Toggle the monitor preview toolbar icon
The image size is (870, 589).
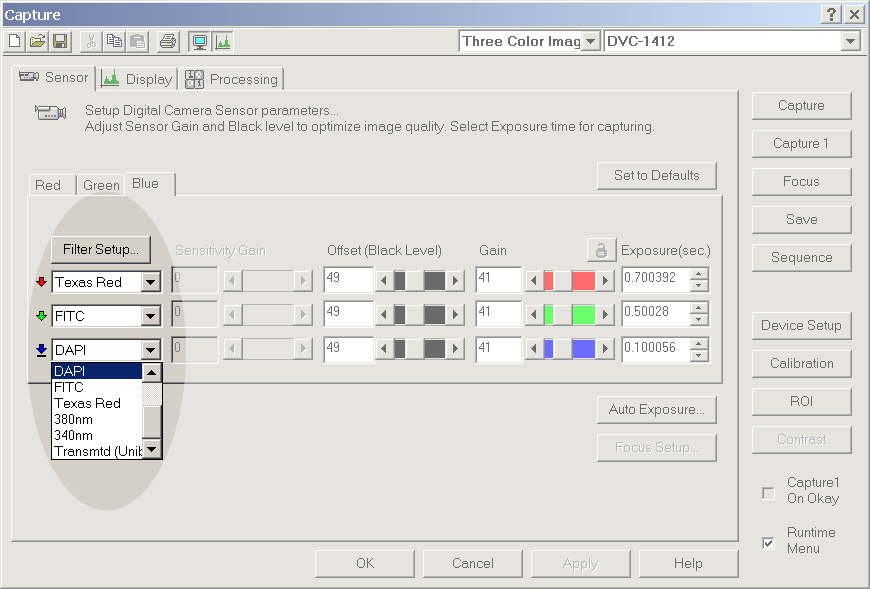click(199, 42)
